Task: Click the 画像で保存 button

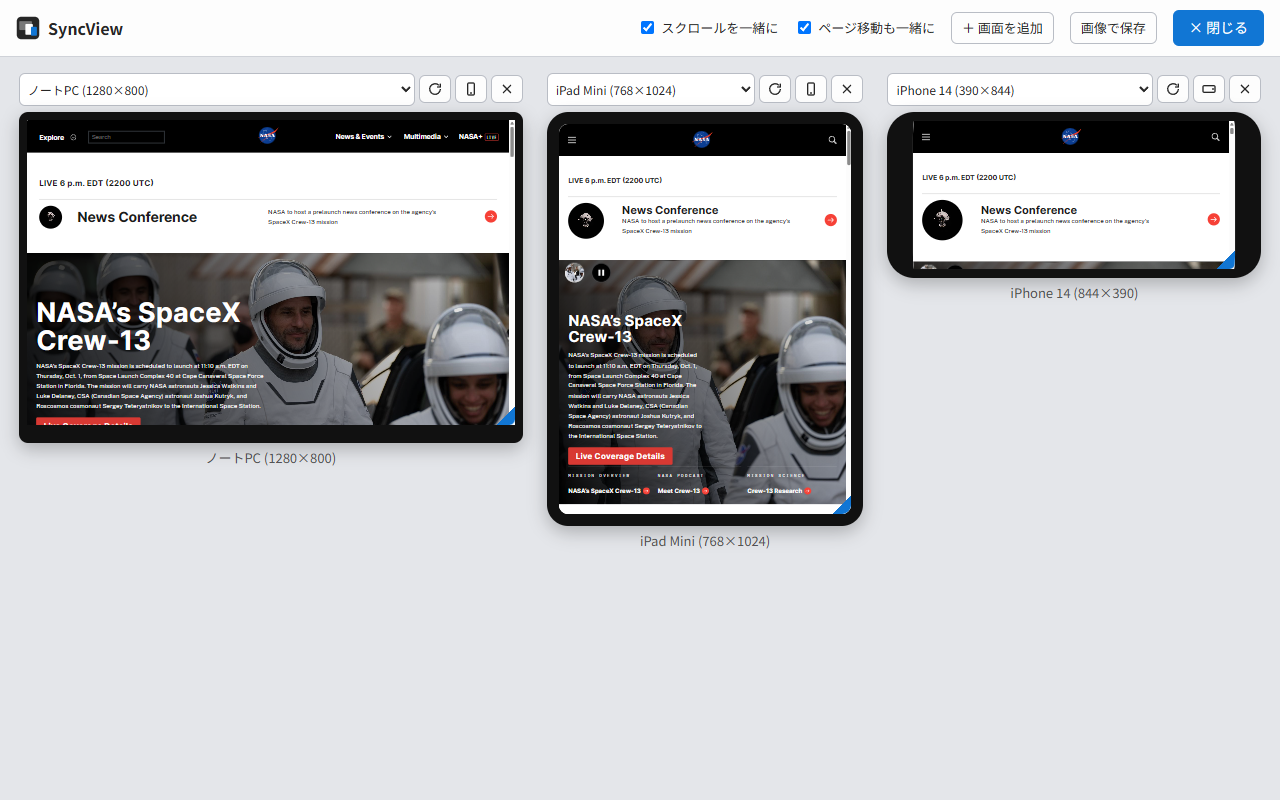Action: coord(1113,28)
